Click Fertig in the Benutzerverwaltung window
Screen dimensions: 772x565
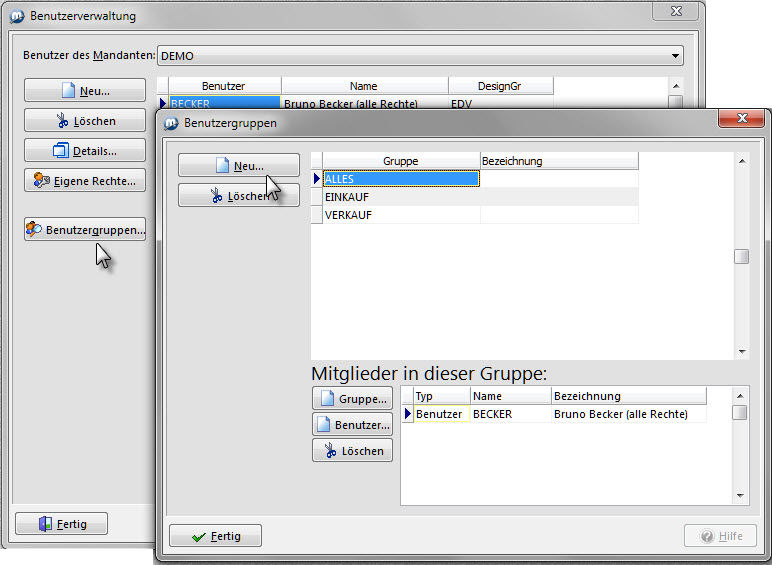(x=61, y=524)
